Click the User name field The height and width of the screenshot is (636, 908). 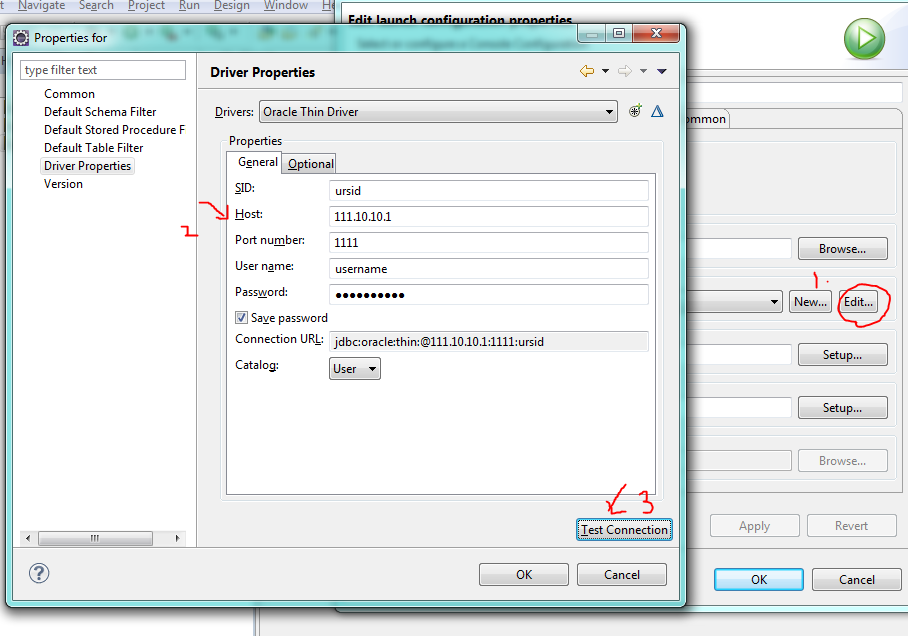[x=489, y=269]
